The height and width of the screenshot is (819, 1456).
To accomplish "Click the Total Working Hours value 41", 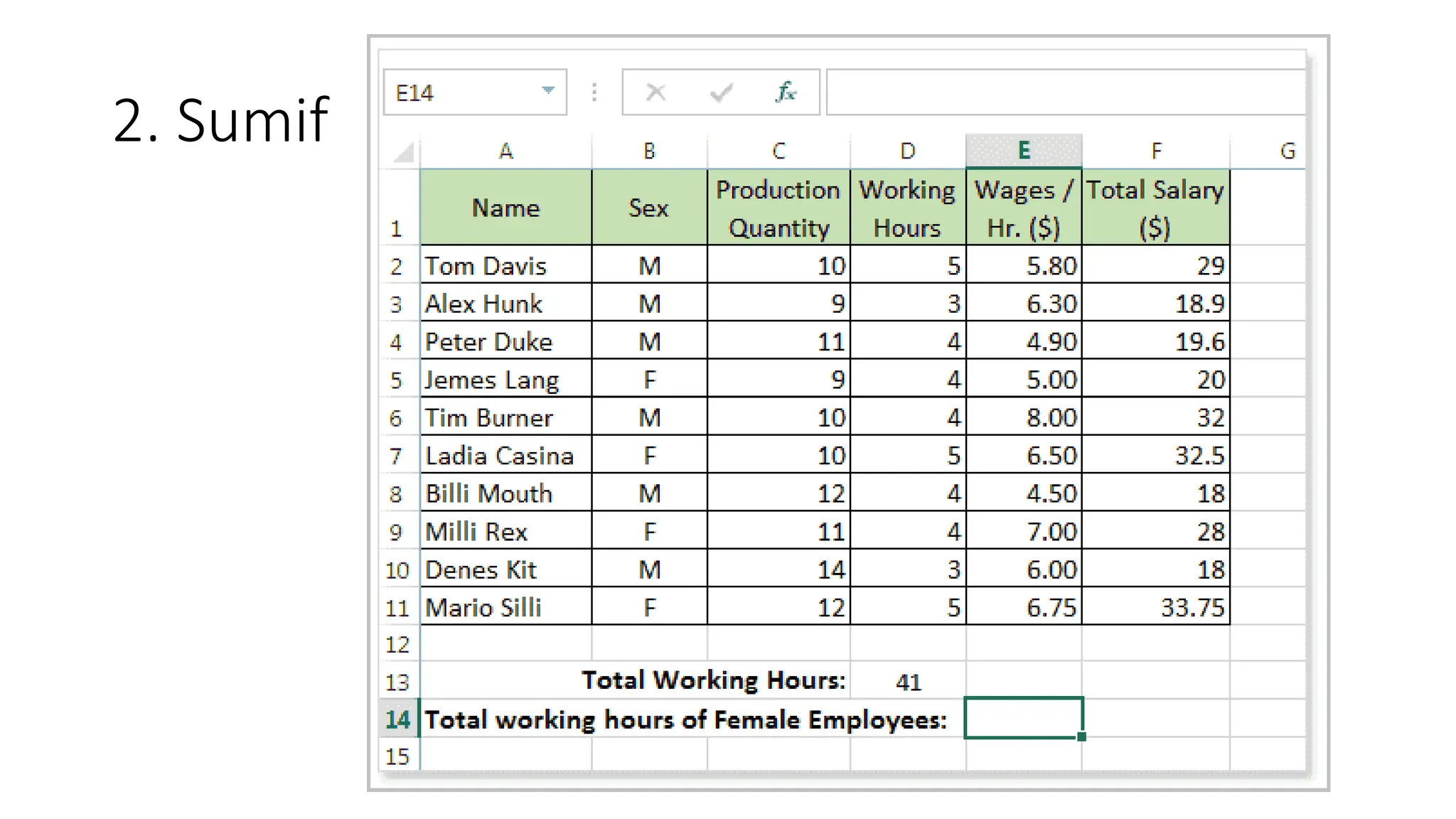I will 908,682.
